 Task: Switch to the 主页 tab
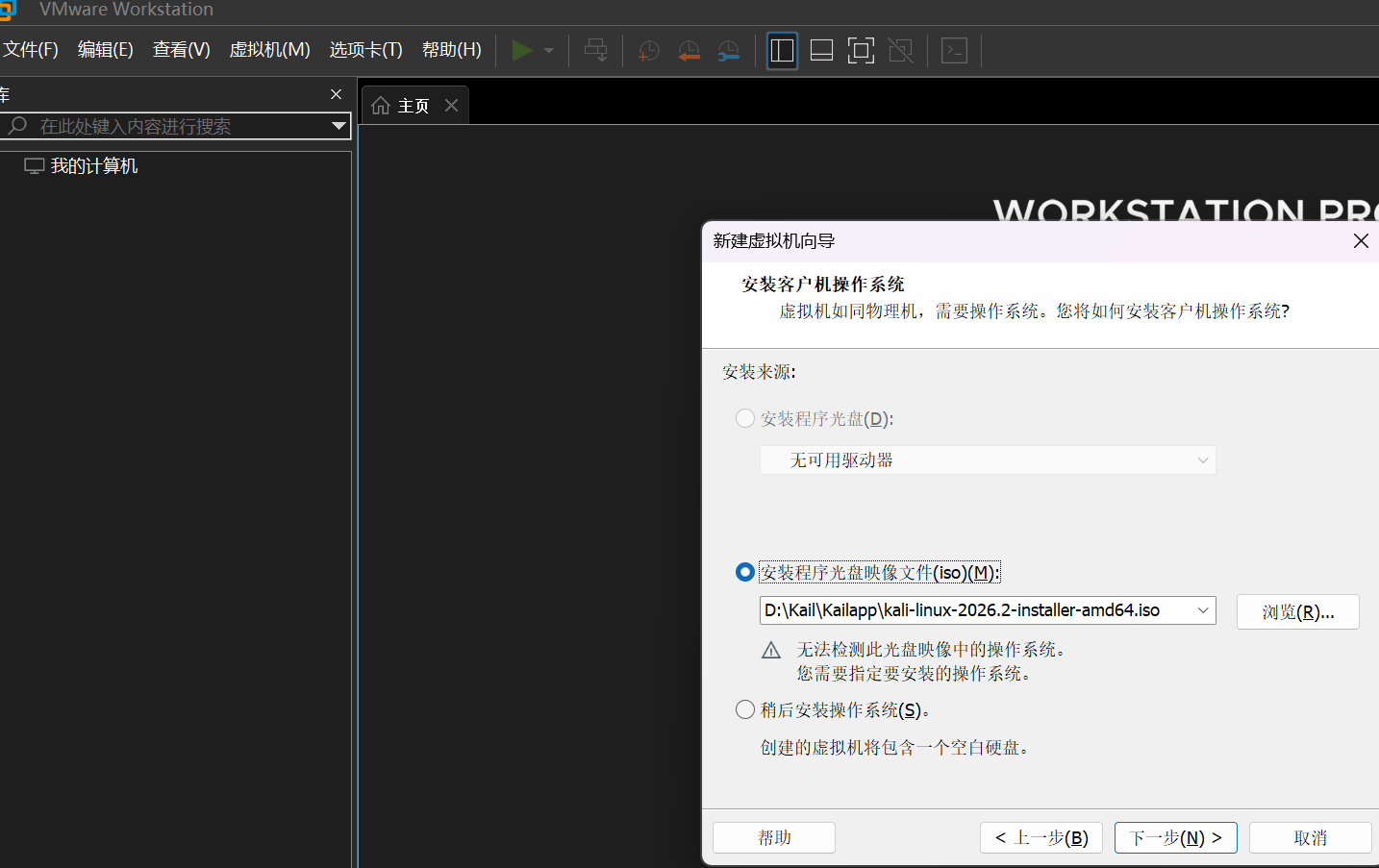coord(414,106)
